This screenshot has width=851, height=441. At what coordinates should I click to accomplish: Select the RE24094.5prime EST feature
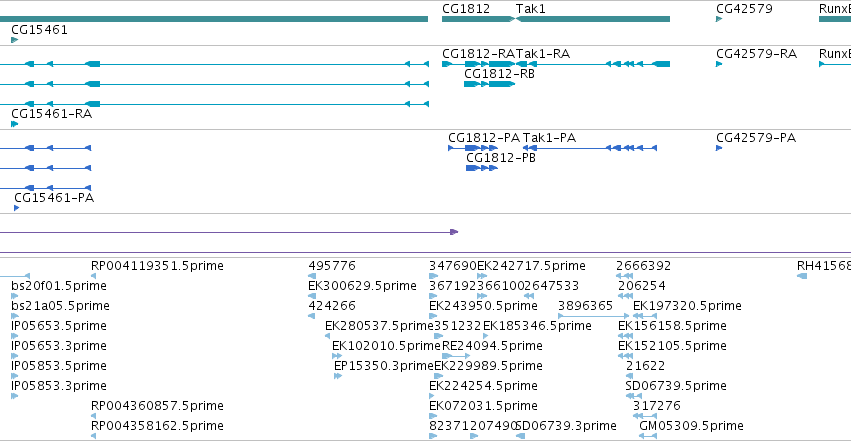[x=456, y=356]
